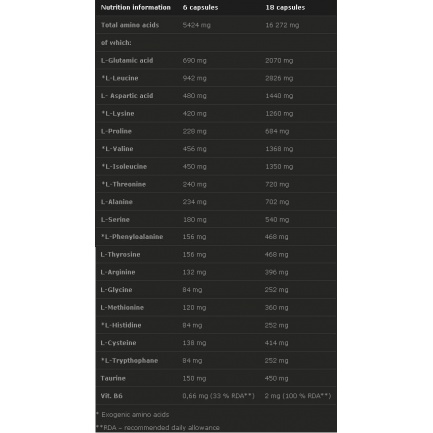Click the Taurine row label

click(113, 378)
